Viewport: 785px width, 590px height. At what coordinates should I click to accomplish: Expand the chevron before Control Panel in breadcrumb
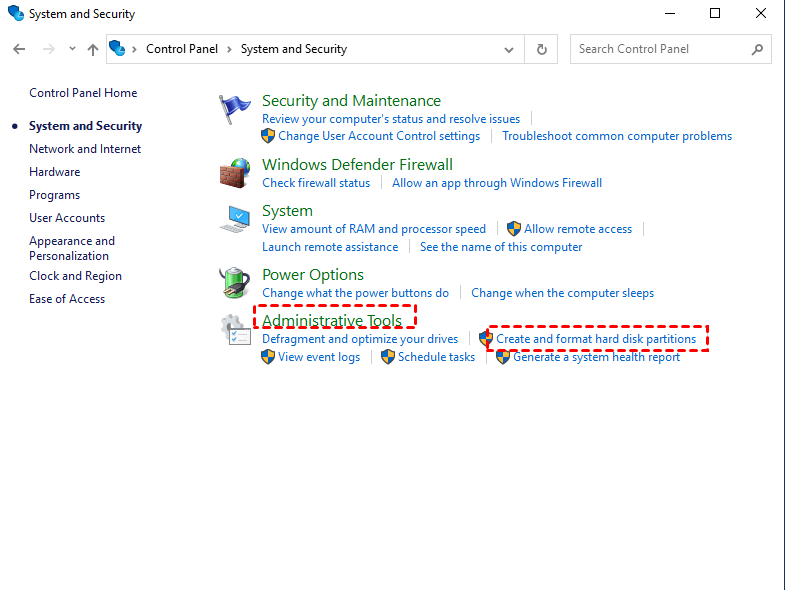134,49
